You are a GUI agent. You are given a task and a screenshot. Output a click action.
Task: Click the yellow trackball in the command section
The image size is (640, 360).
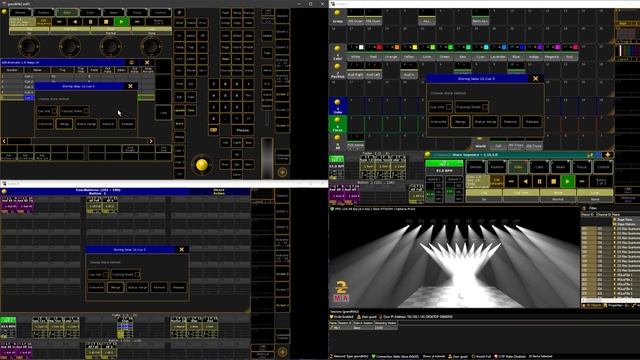[202, 165]
